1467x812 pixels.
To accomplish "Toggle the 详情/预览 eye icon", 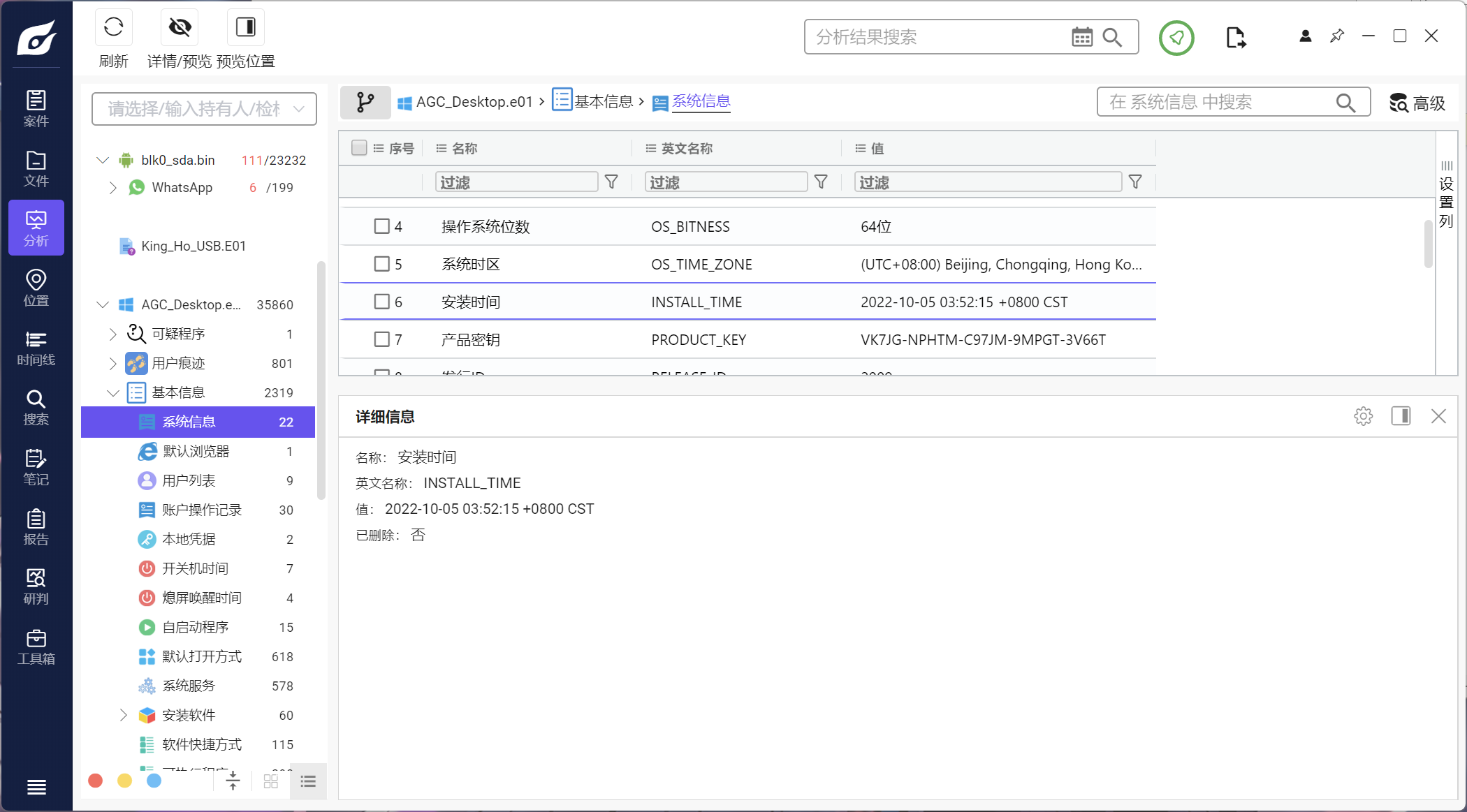I will (x=180, y=27).
